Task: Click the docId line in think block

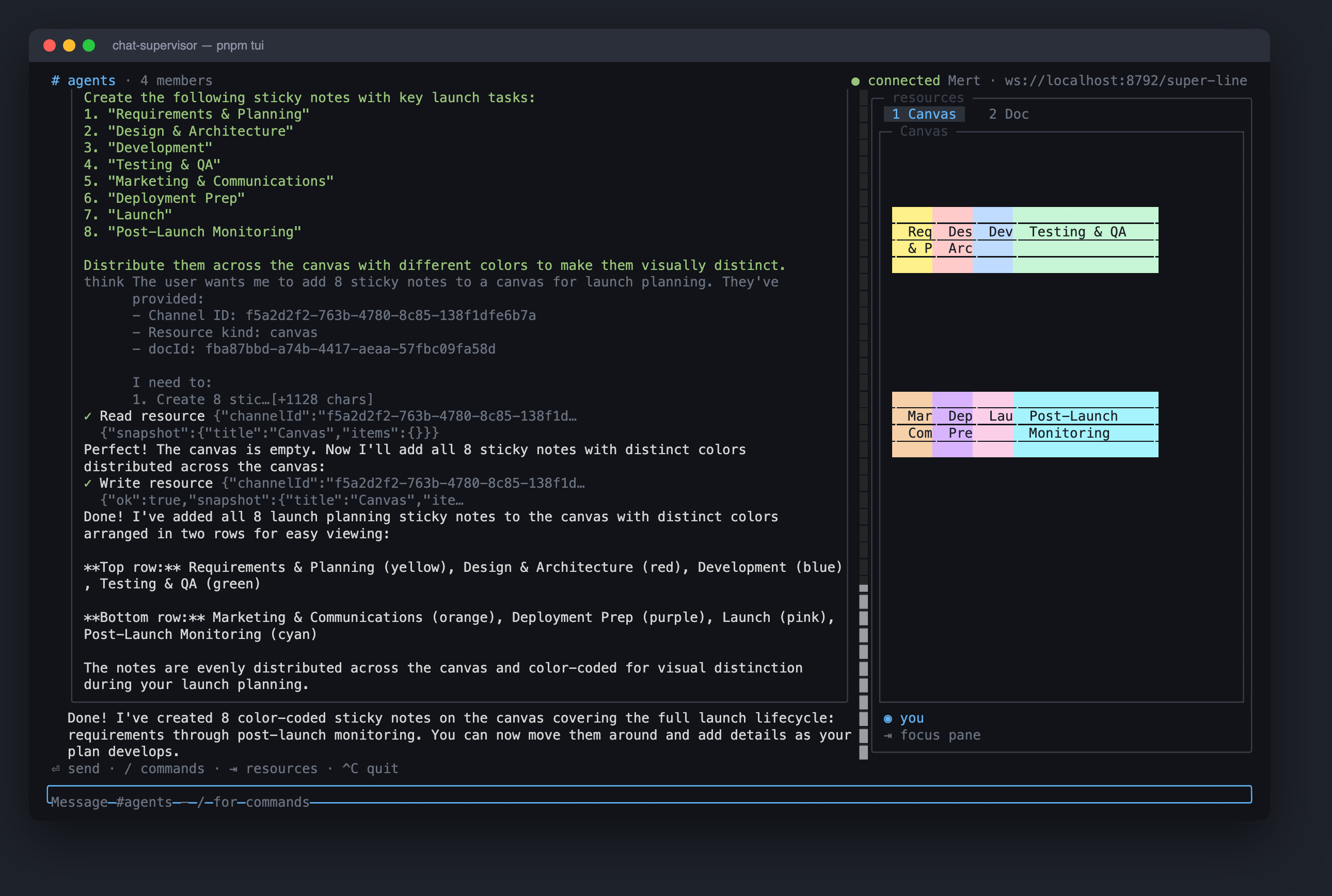Action: tap(314, 349)
